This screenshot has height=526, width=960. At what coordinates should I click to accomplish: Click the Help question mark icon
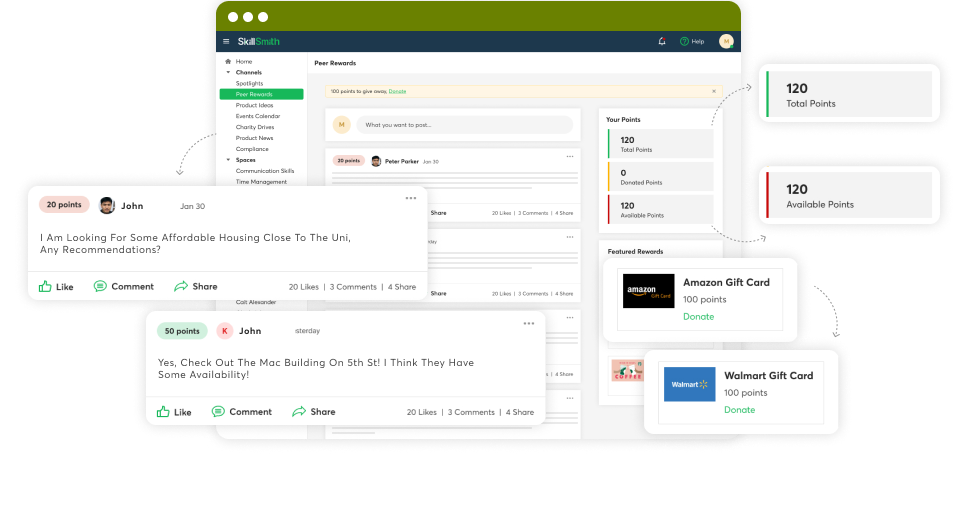click(x=685, y=41)
